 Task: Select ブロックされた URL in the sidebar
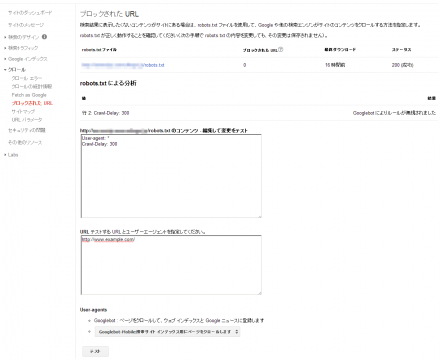32,103
